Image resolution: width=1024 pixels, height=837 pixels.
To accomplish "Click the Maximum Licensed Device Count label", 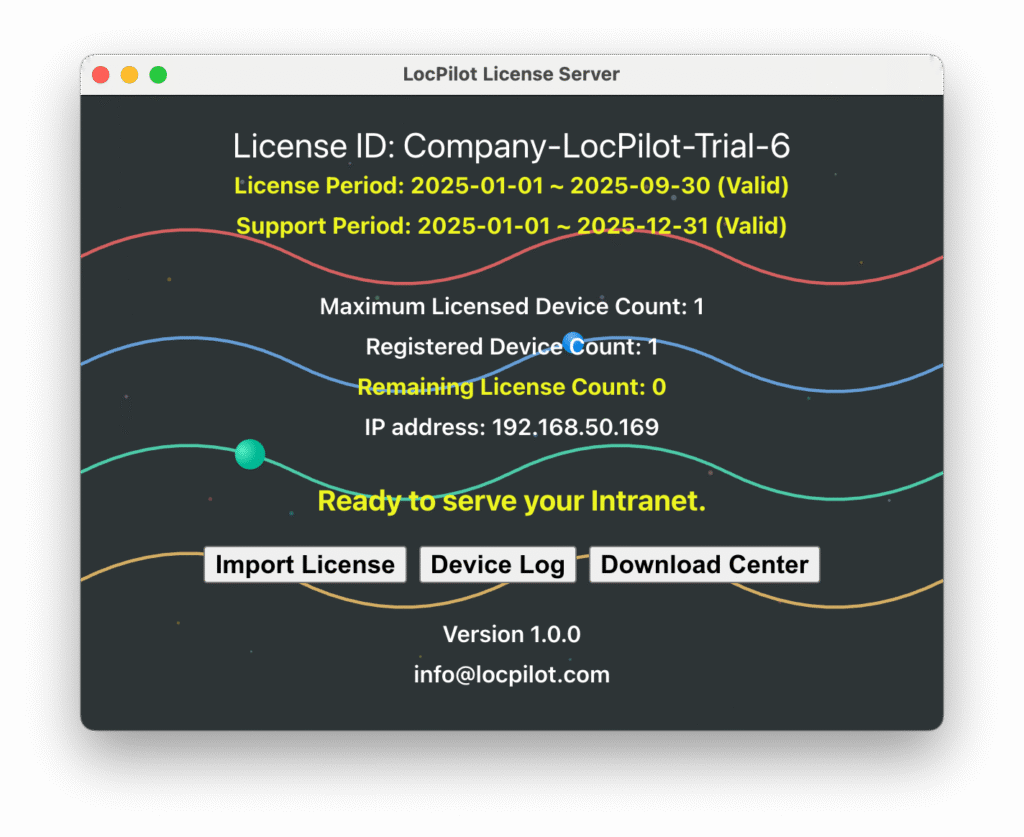I will tap(511, 307).
